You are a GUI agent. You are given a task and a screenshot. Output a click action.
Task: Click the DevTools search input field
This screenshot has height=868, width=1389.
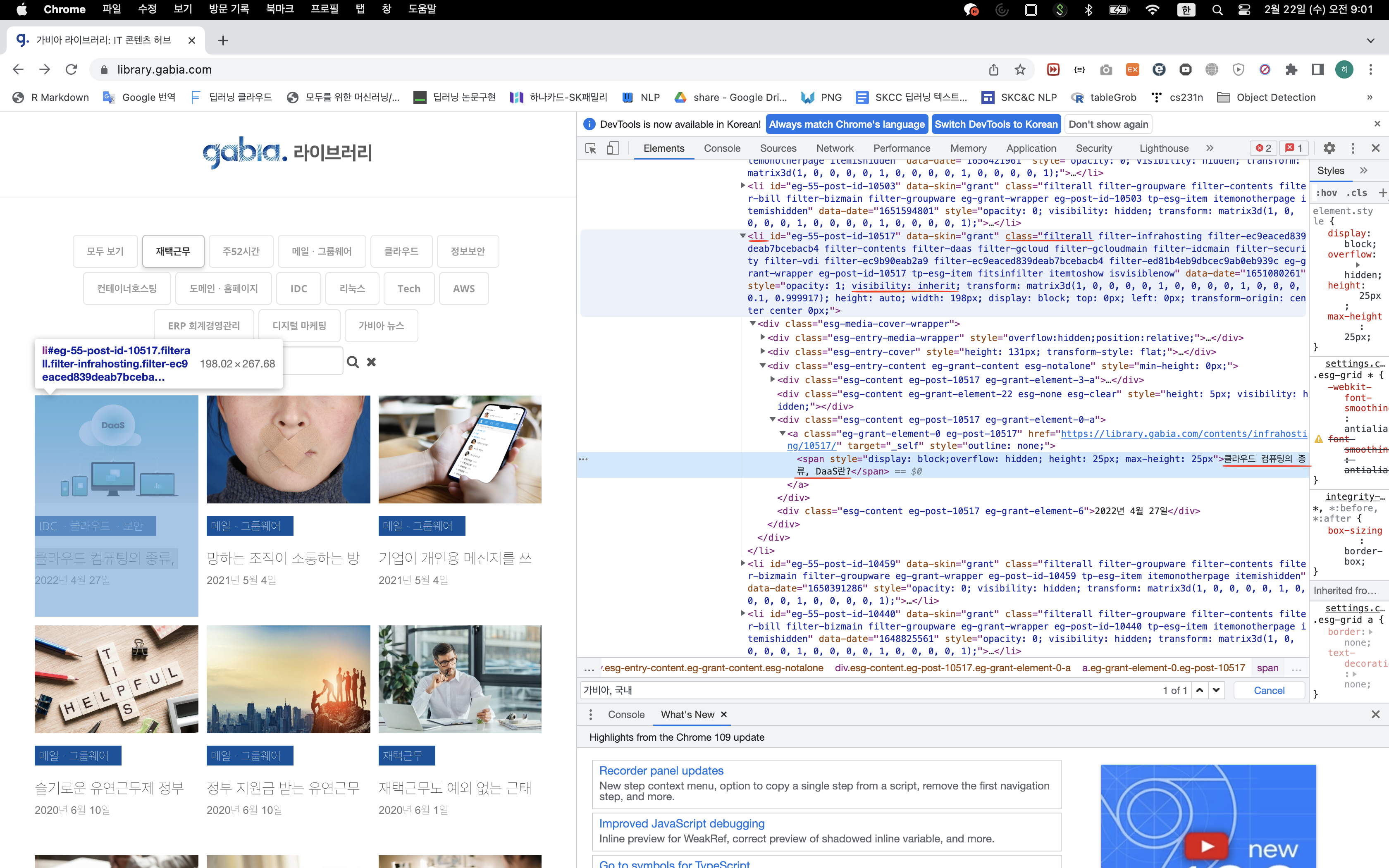point(861,690)
